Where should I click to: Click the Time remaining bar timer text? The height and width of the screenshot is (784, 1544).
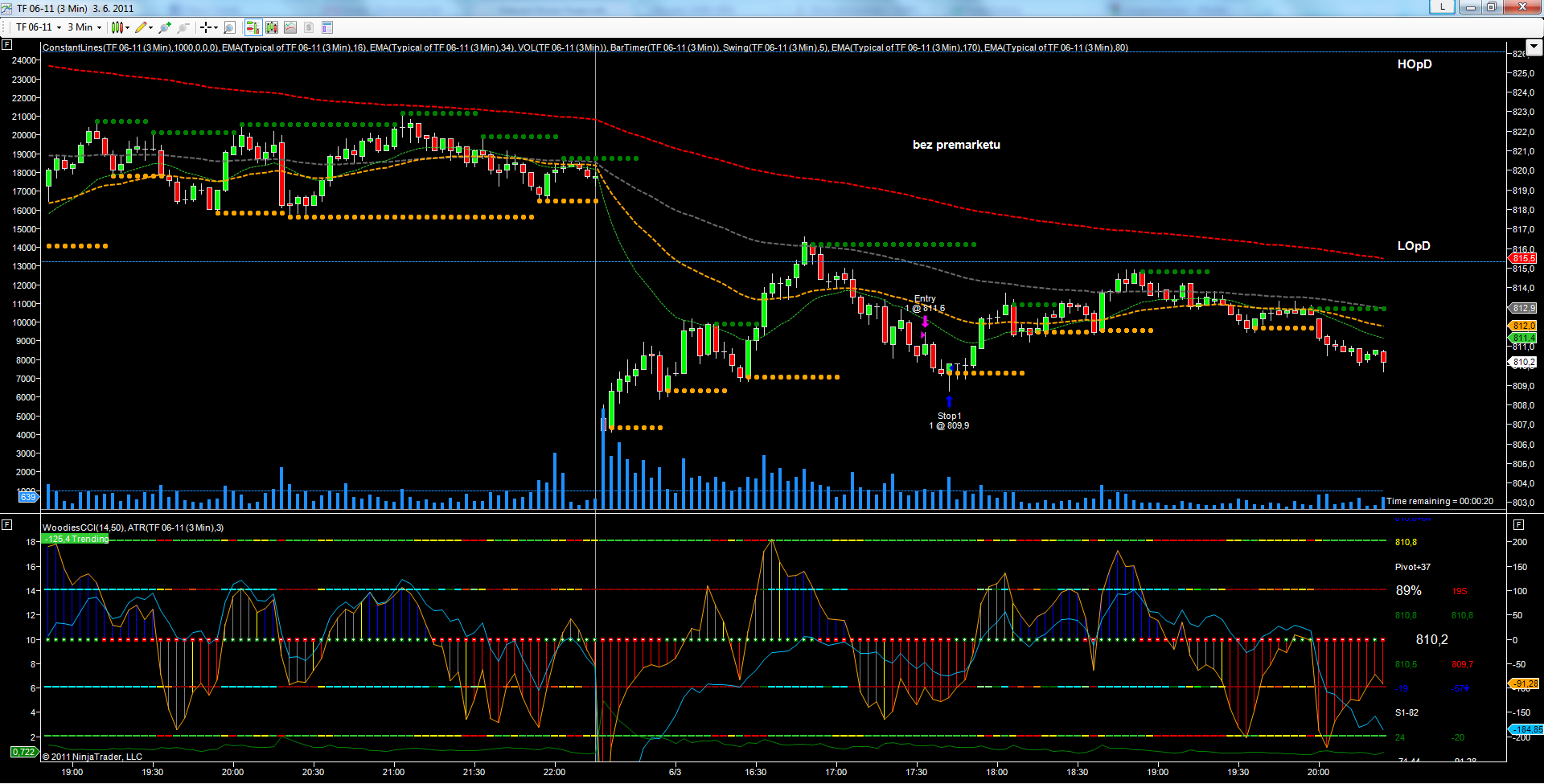pos(1439,501)
